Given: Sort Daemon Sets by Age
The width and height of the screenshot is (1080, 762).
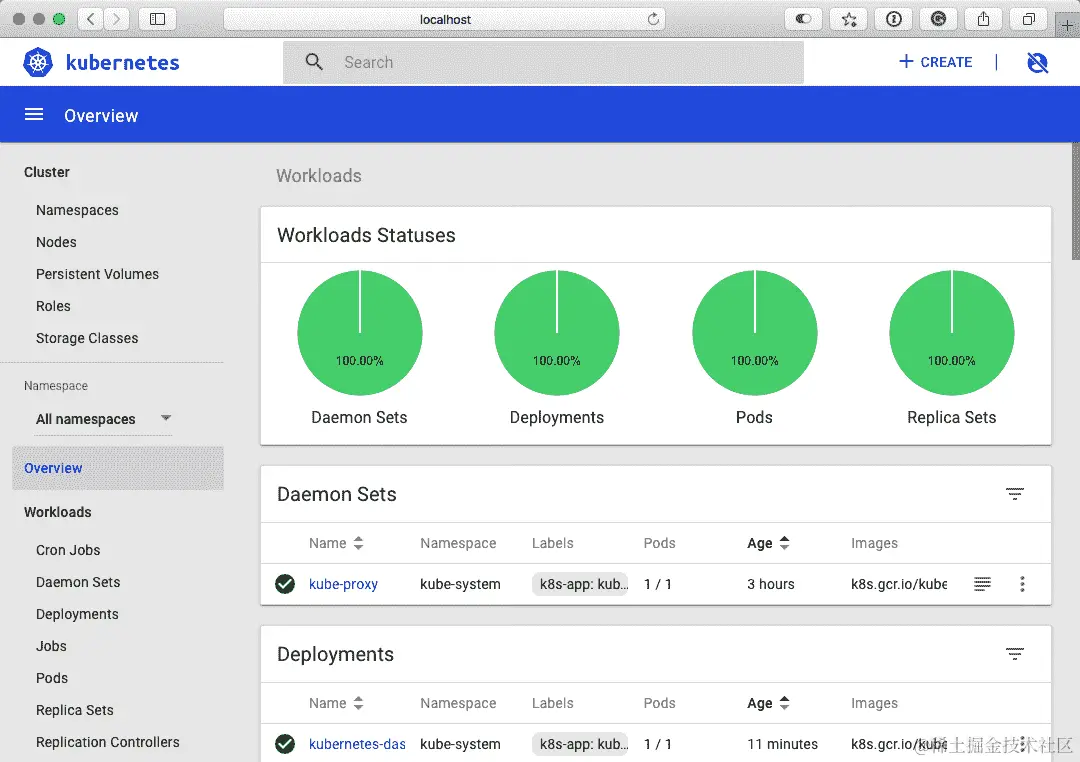Looking at the screenshot, I should coord(768,543).
